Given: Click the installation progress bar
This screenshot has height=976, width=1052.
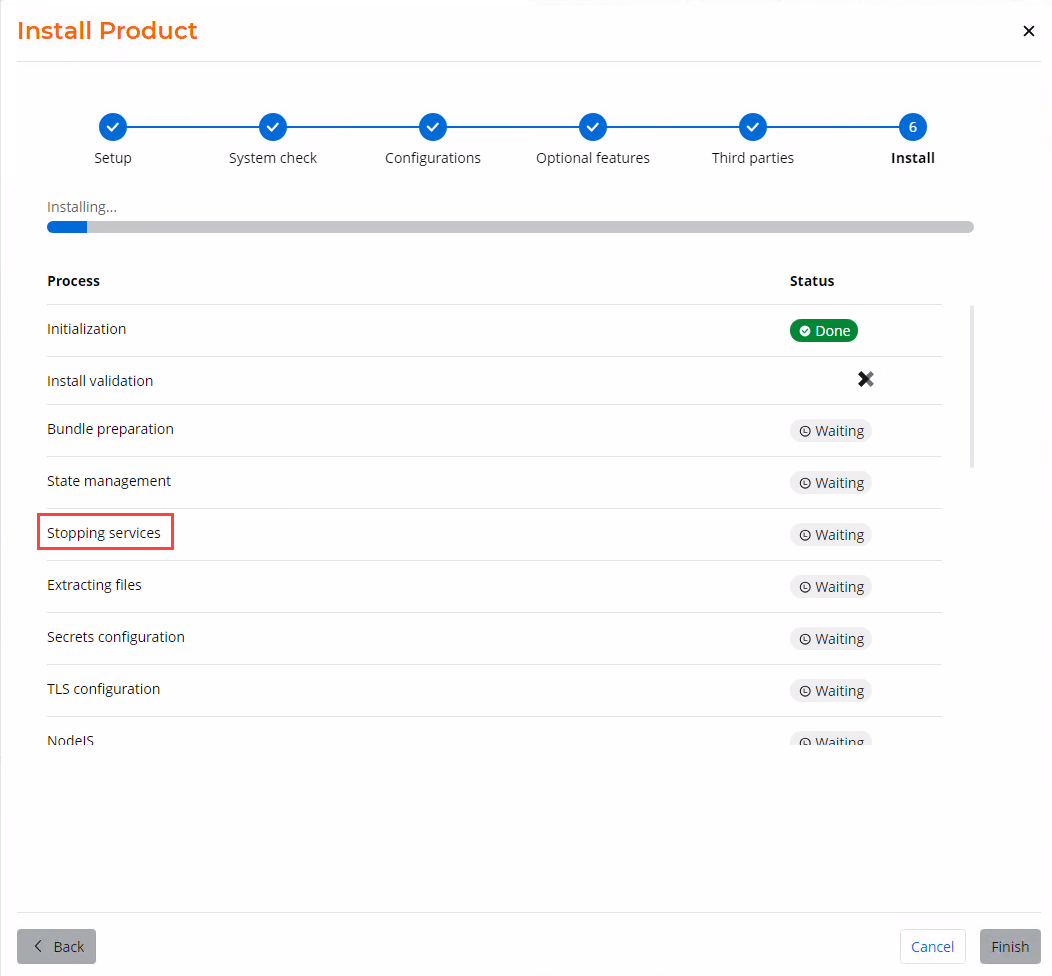Looking at the screenshot, I should pos(510,227).
